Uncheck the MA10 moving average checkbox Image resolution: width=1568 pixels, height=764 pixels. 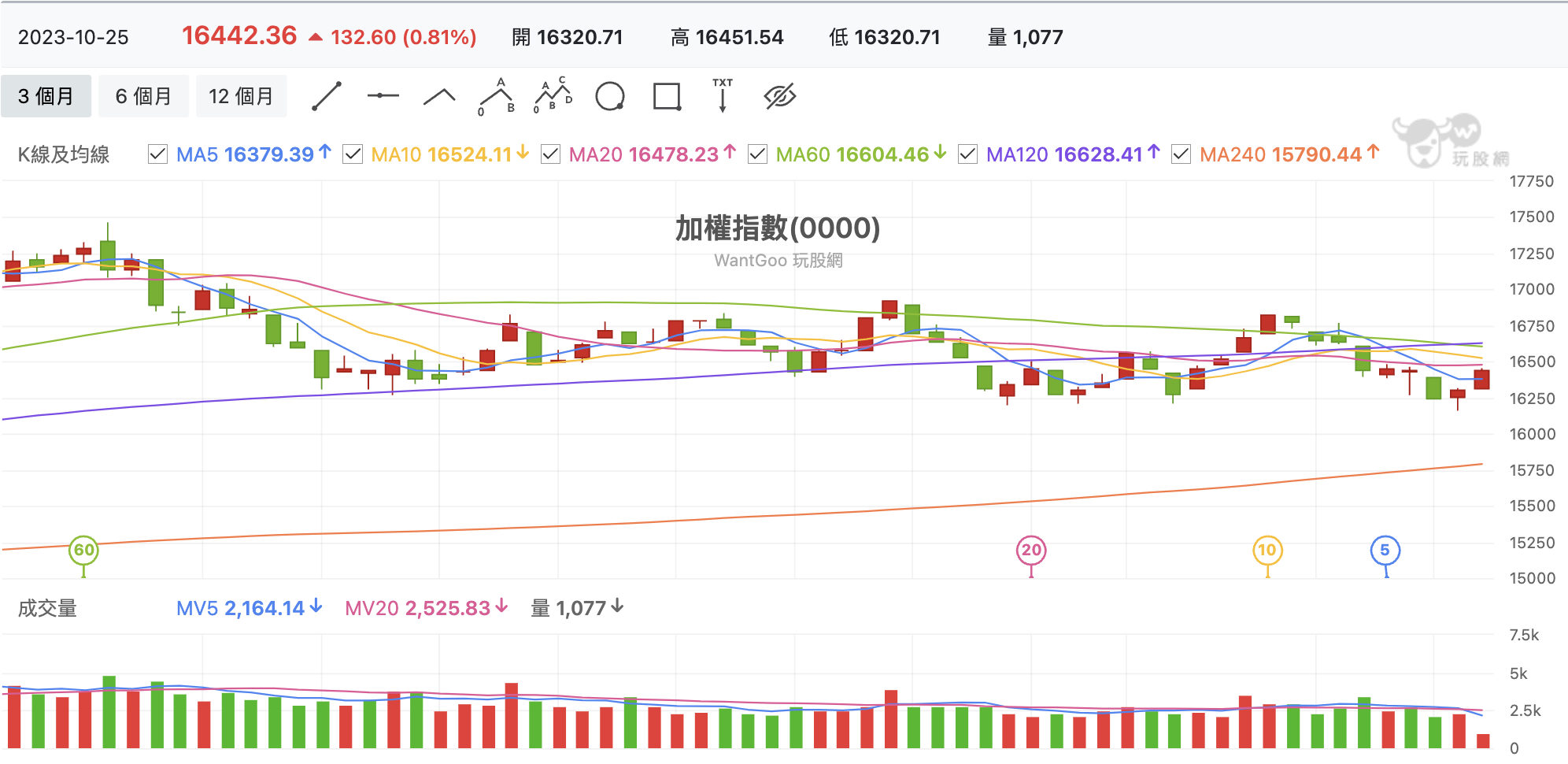353,154
